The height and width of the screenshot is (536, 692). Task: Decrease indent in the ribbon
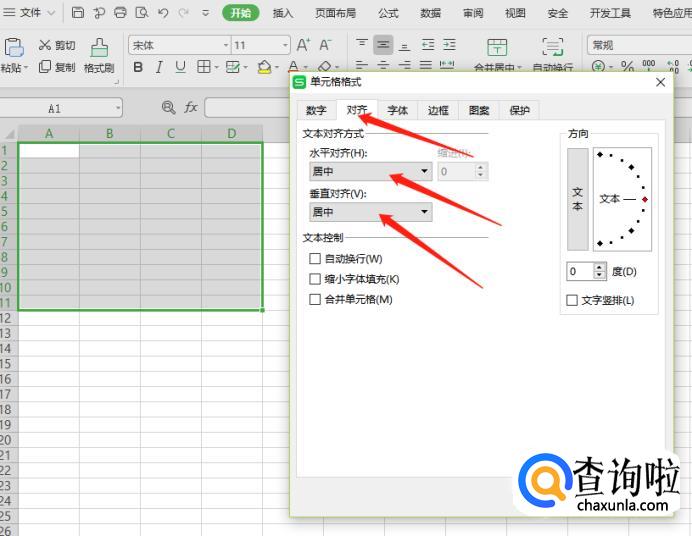click(428, 45)
